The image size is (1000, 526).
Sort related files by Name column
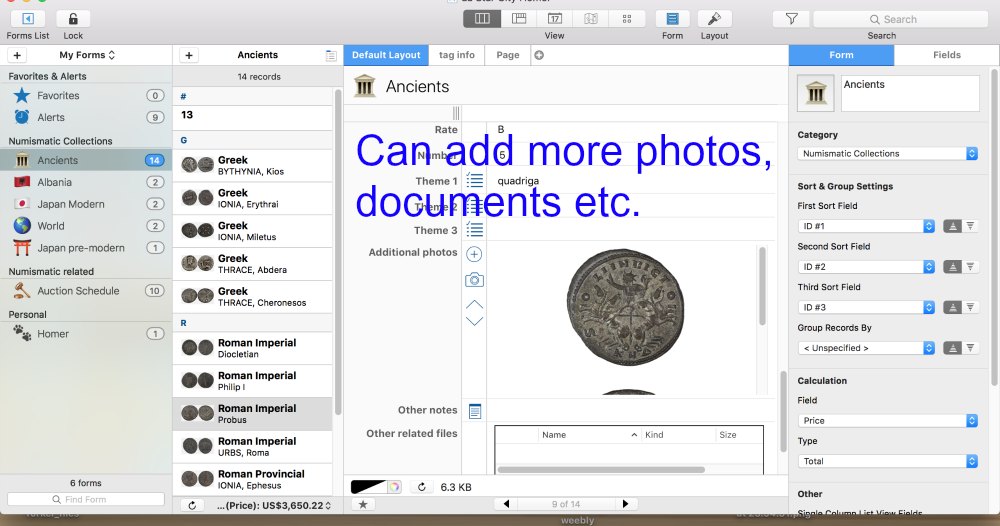click(x=589, y=435)
